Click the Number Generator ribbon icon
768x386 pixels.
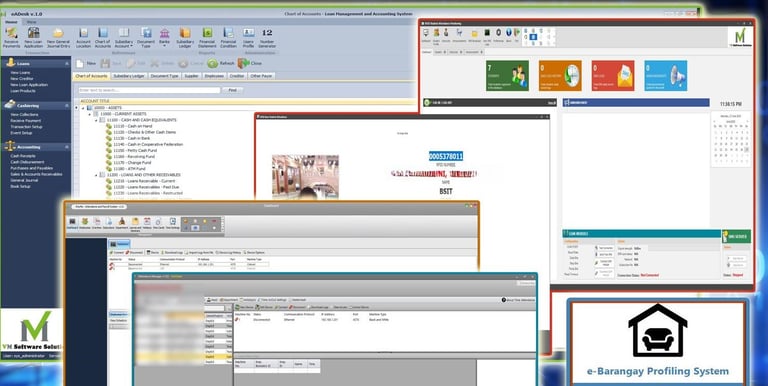(267, 38)
